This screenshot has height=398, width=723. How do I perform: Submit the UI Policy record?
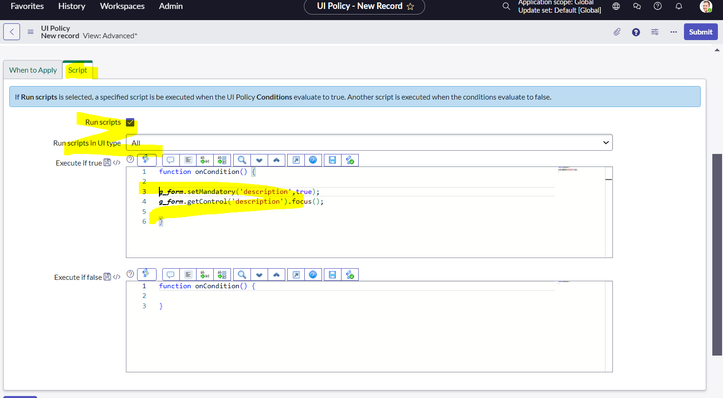(x=700, y=32)
